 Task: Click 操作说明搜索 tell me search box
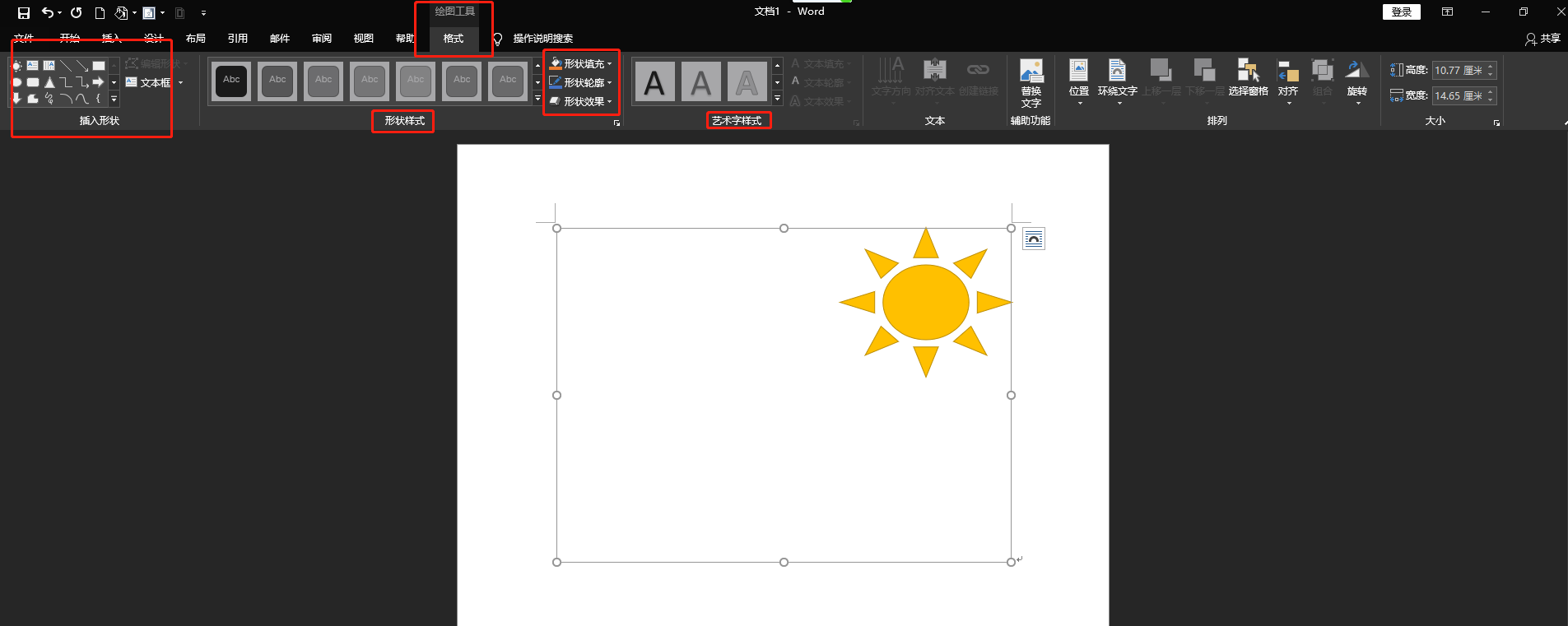pos(543,39)
